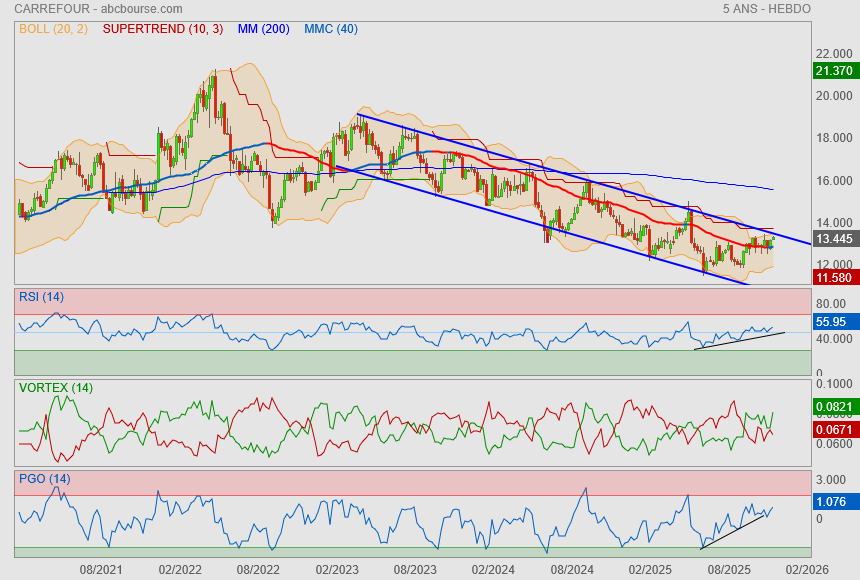Viewport: 860px width, 580px height.
Task: Click the red 11.580 price tag
Action: point(833,277)
